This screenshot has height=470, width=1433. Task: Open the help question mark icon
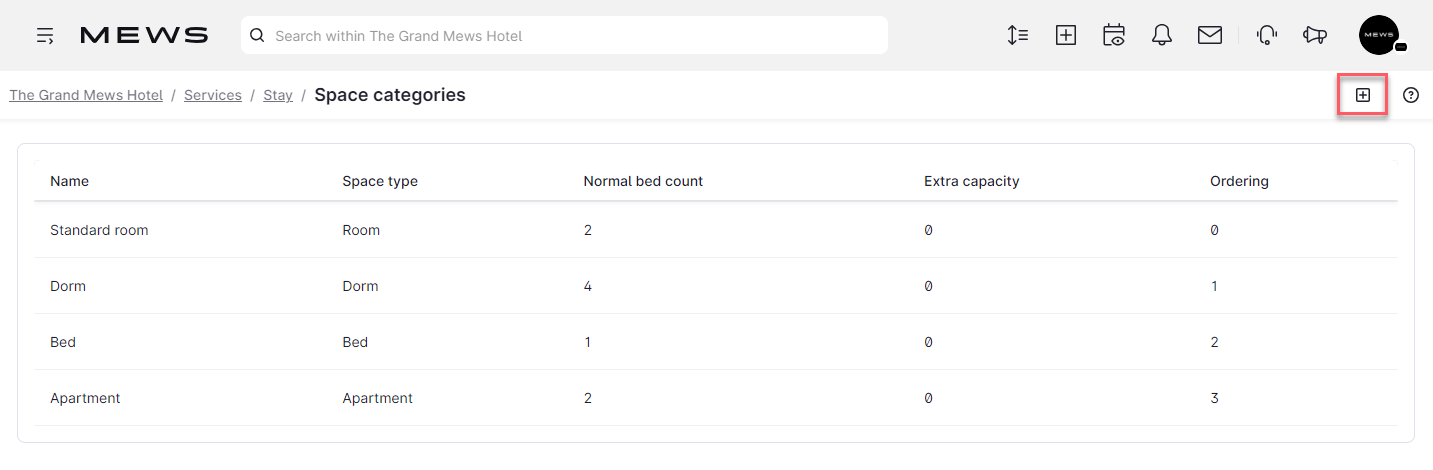1411,95
